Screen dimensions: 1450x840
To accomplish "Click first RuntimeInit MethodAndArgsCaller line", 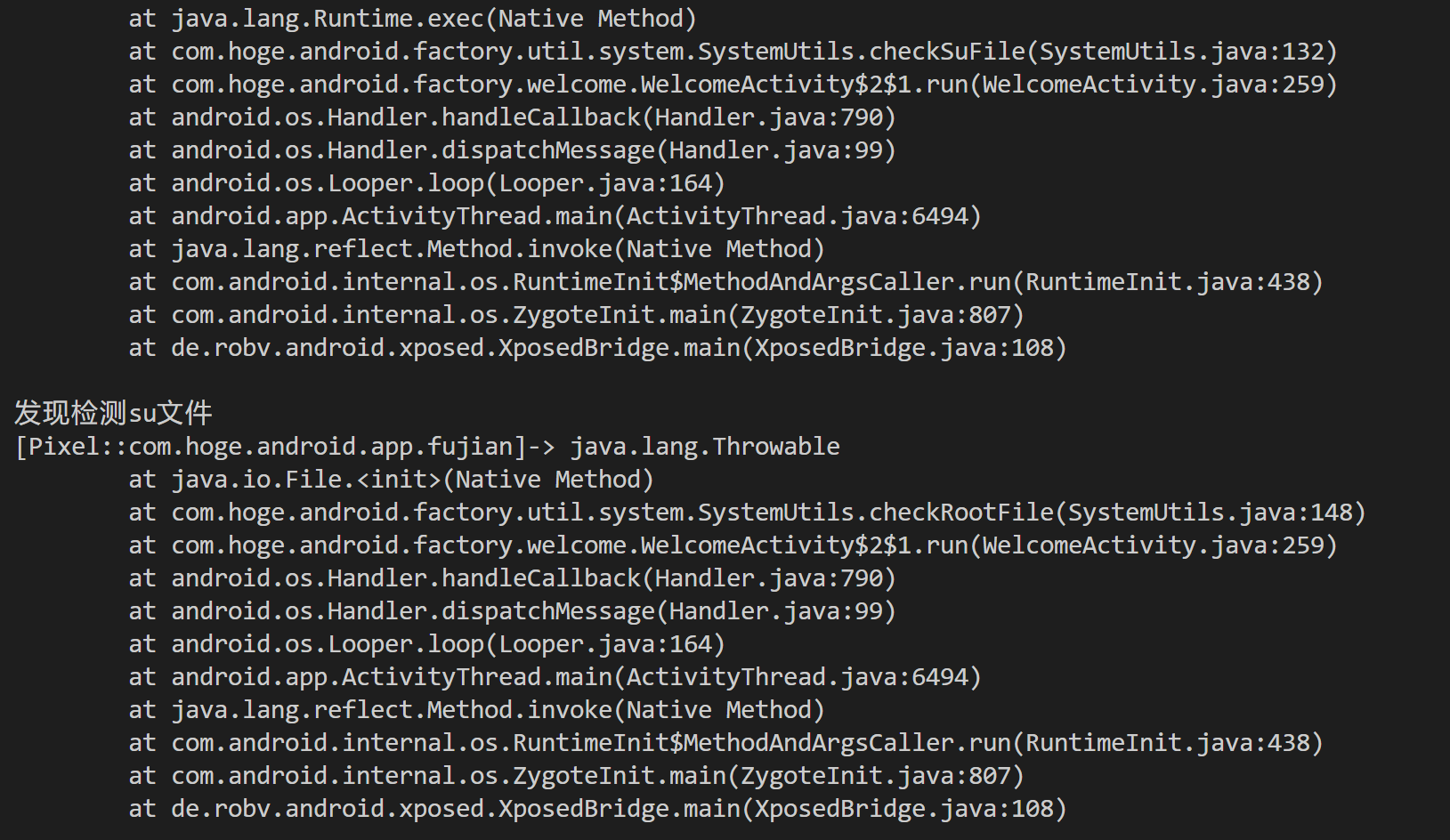I will (x=725, y=282).
